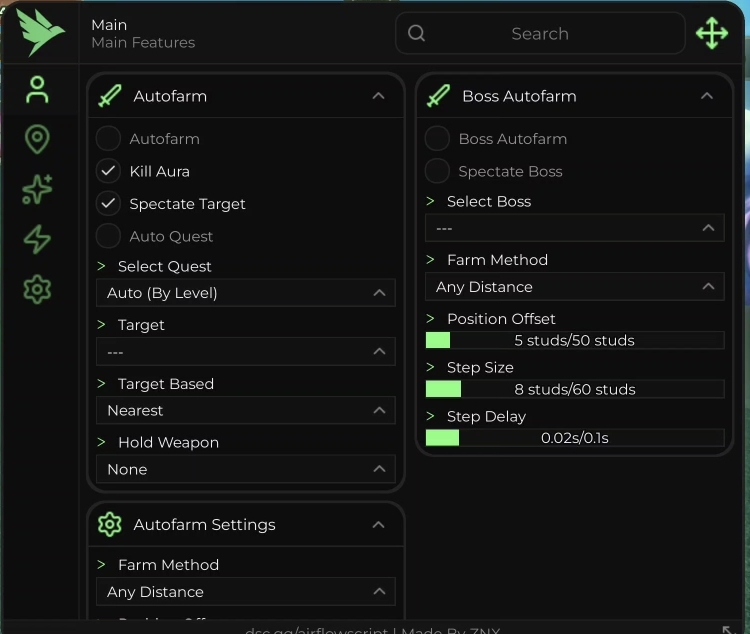Viewport: 750px width, 634px height.
Task: Adjust the Step Size slider
Action: pos(574,389)
